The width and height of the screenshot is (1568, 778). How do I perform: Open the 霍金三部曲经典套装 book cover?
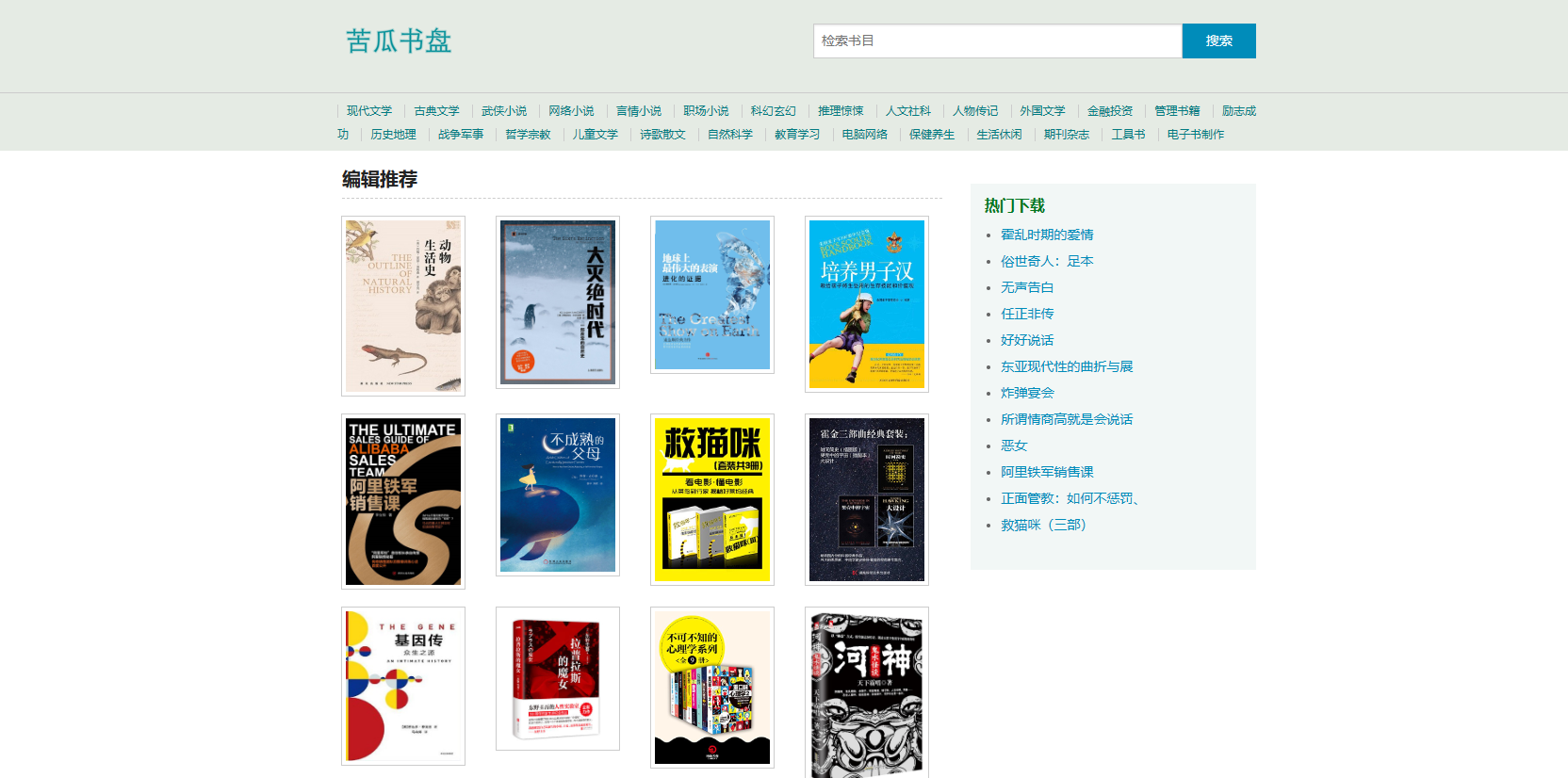point(867,500)
